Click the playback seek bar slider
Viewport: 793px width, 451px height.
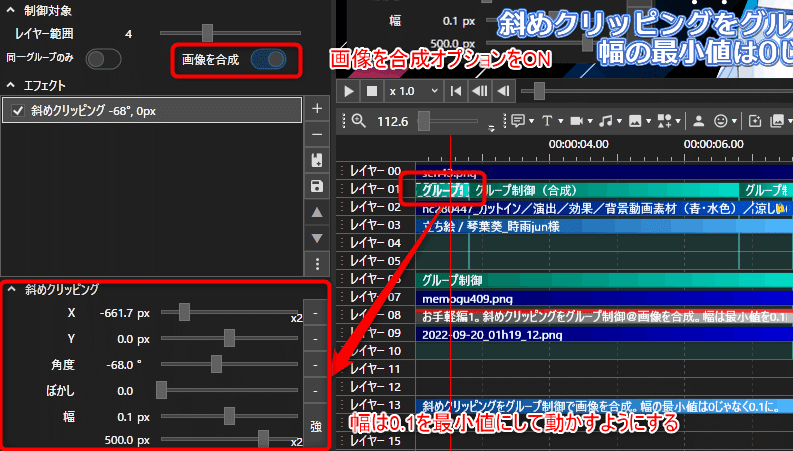coord(656,92)
